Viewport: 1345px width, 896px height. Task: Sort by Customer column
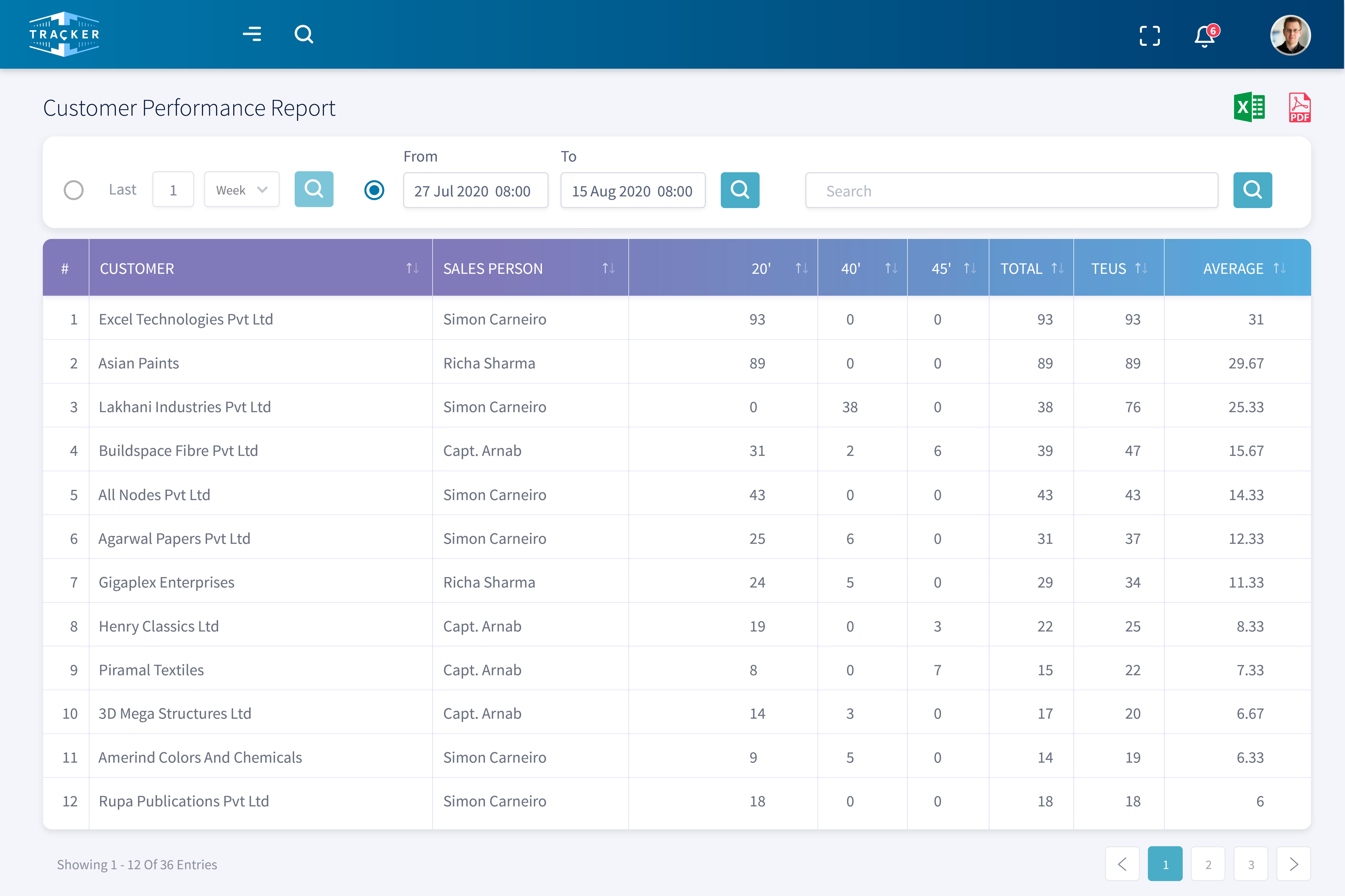[412, 269]
